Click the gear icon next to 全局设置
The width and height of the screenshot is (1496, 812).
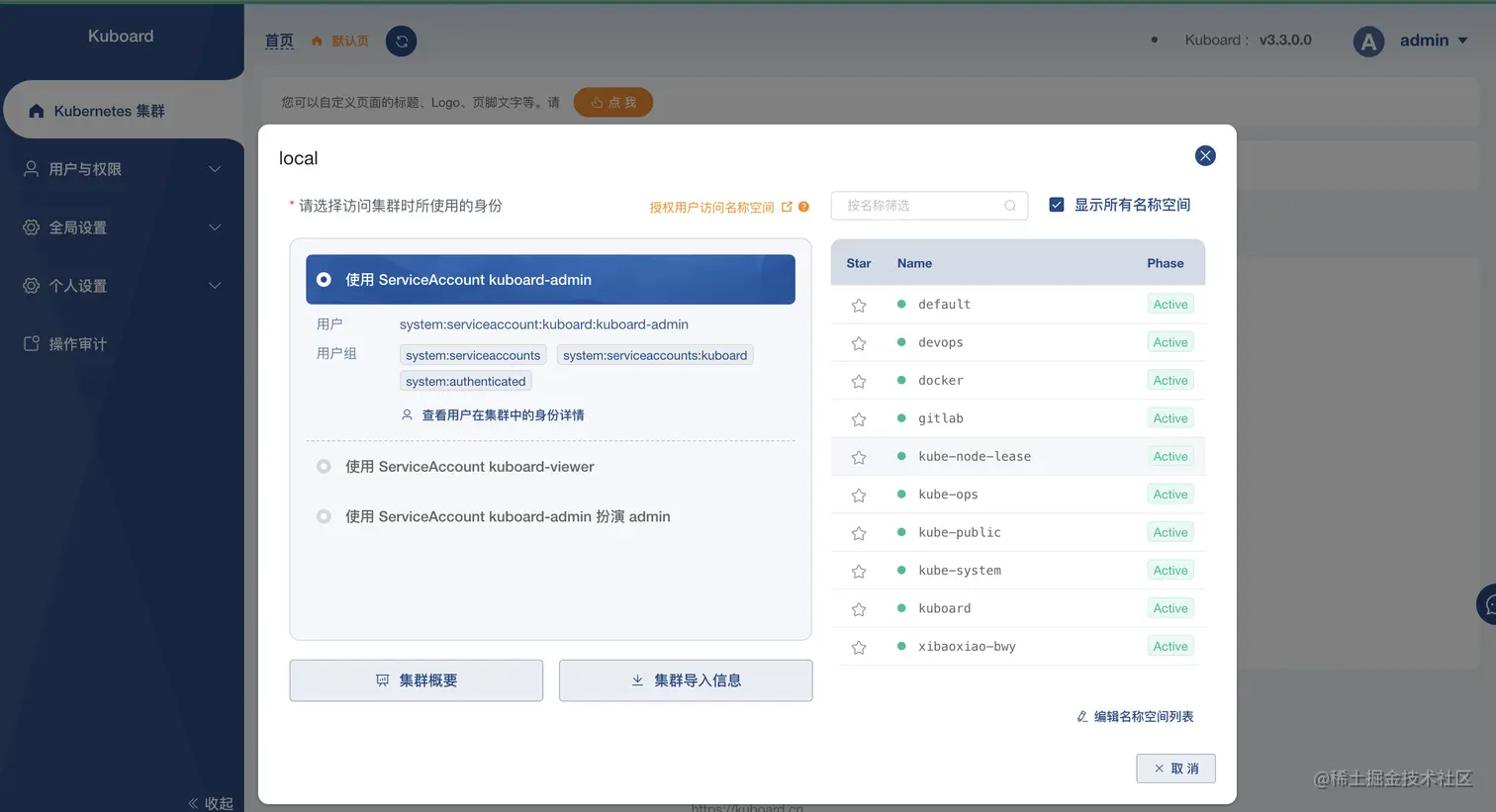tap(32, 227)
